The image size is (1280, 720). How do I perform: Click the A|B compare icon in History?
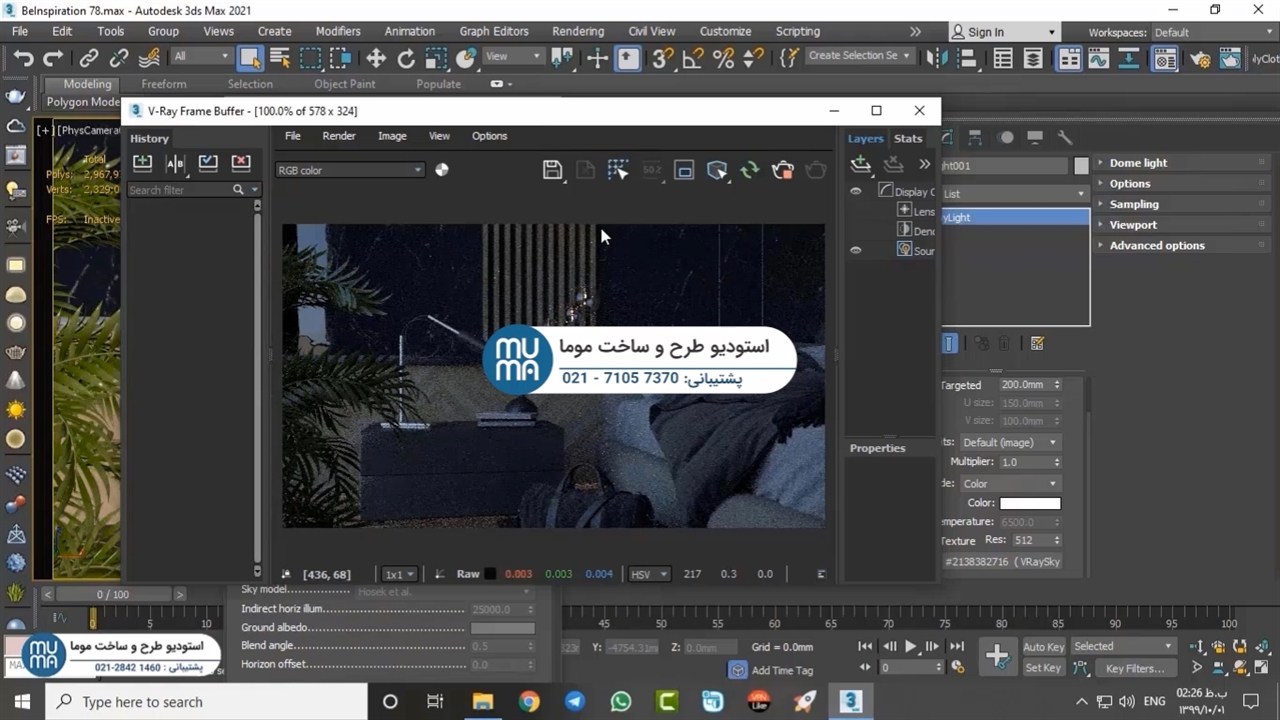pyautogui.click(x=175, y=163)
